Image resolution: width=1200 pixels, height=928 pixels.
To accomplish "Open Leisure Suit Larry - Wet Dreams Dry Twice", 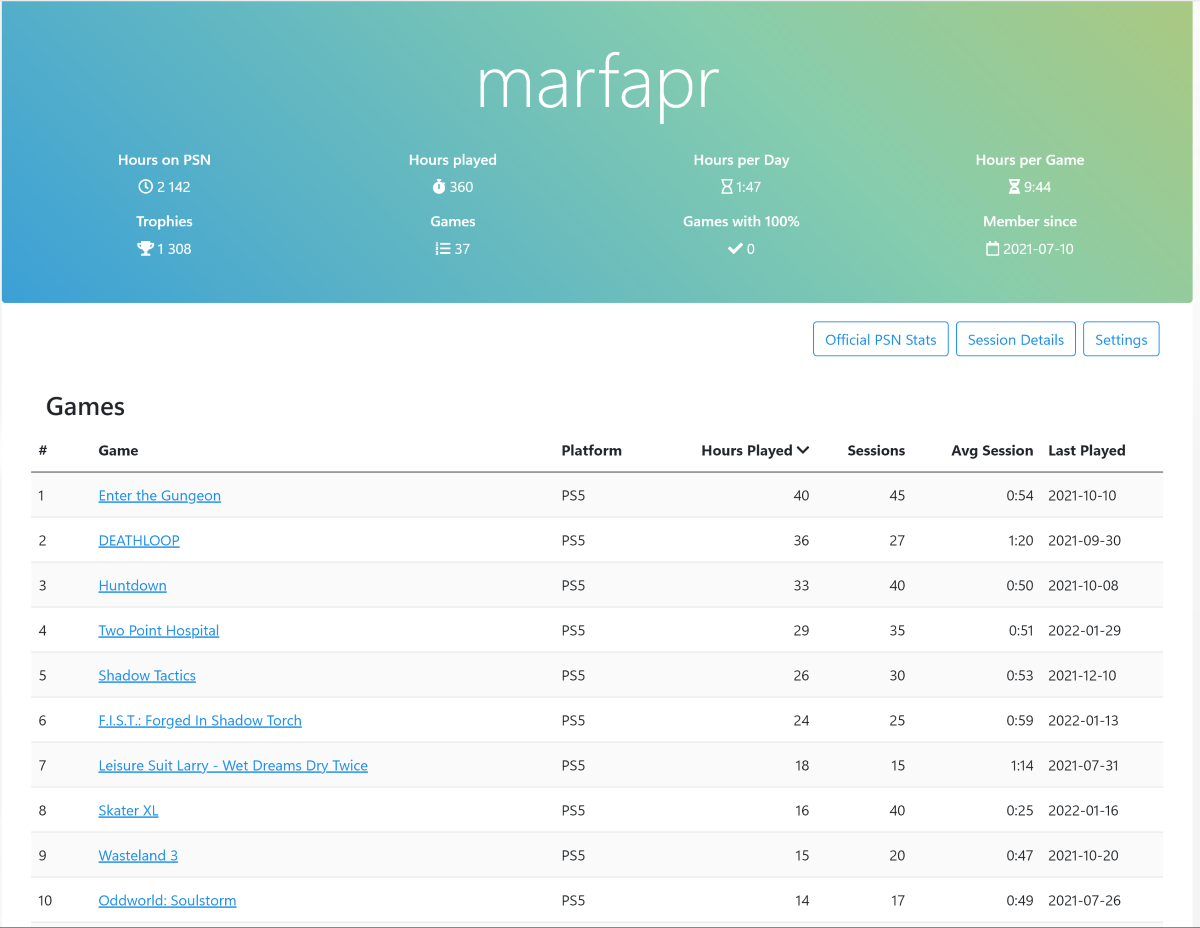I will pyautogui.click(x=233, y=766).
